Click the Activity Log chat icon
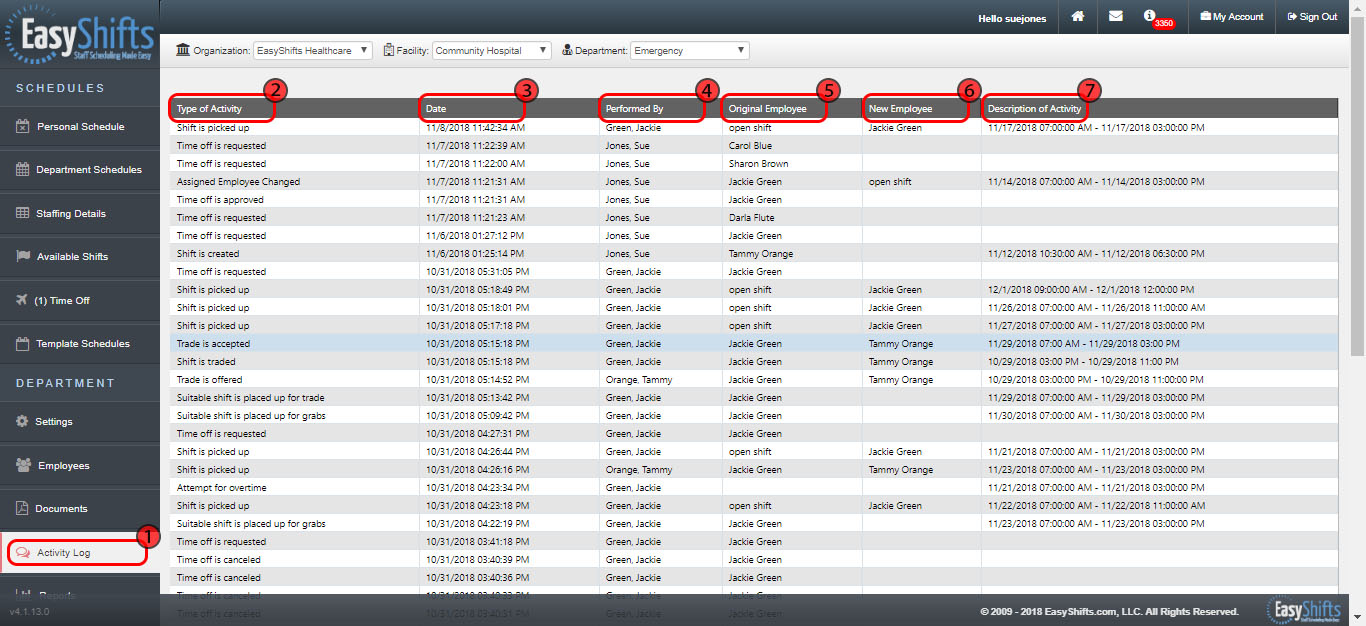1366x626 pixels. [x=23, y=553]
